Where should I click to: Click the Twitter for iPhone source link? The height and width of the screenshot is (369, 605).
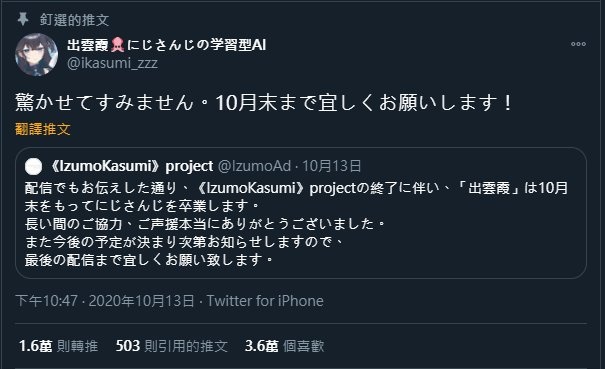pos(265,301)
